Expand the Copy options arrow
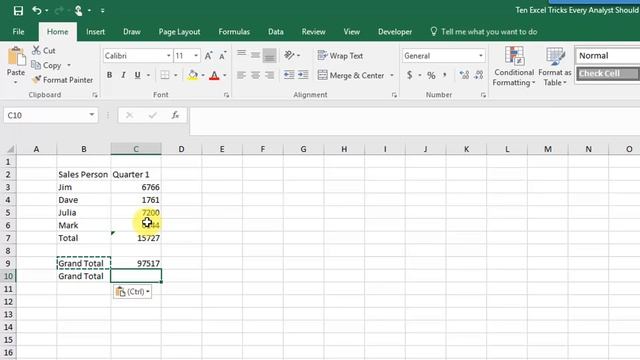The image size is (640, 360). (69, 65)
